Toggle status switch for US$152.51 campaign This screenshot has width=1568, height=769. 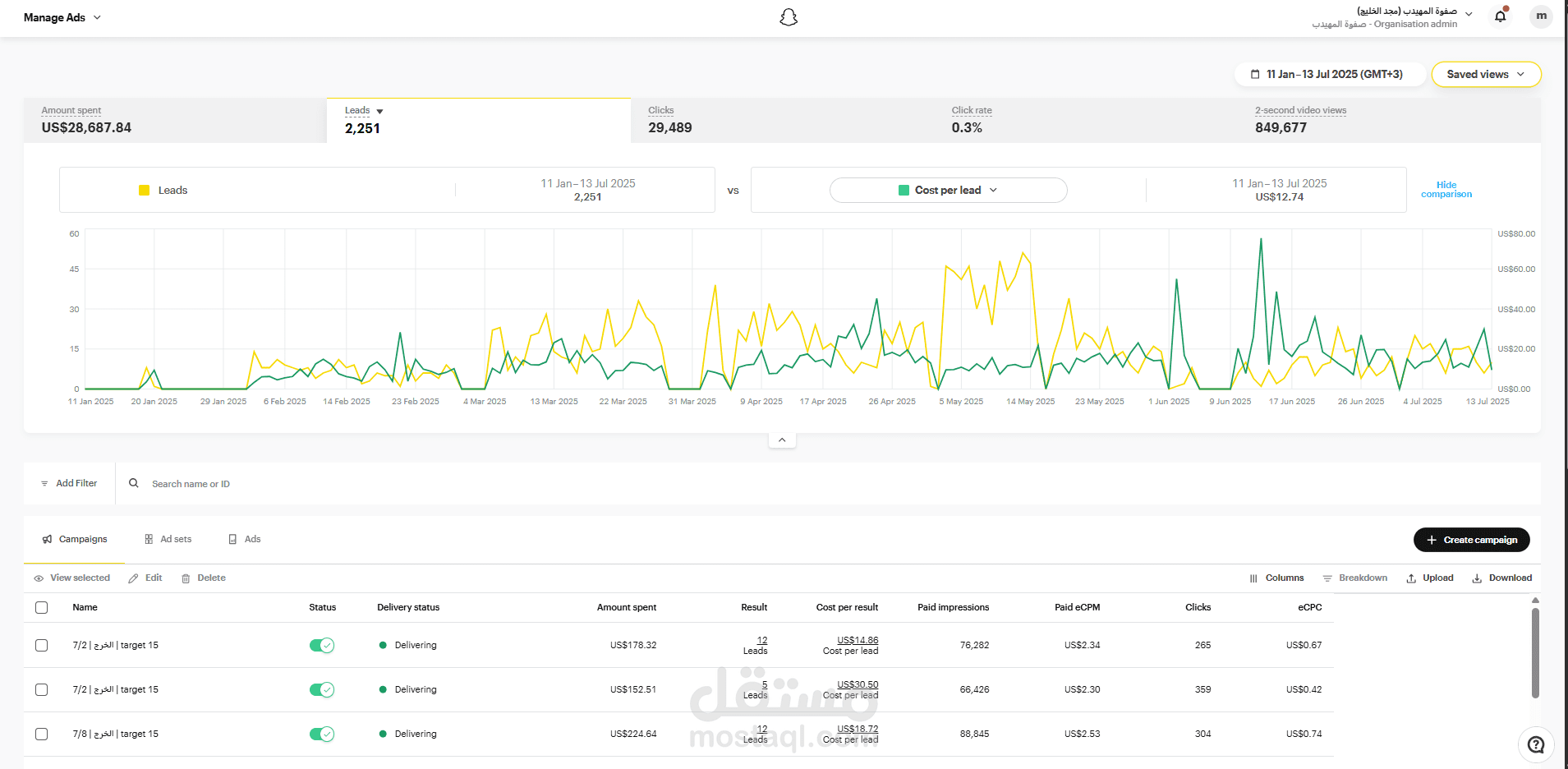pyautogui.click(x=322, y=689)
